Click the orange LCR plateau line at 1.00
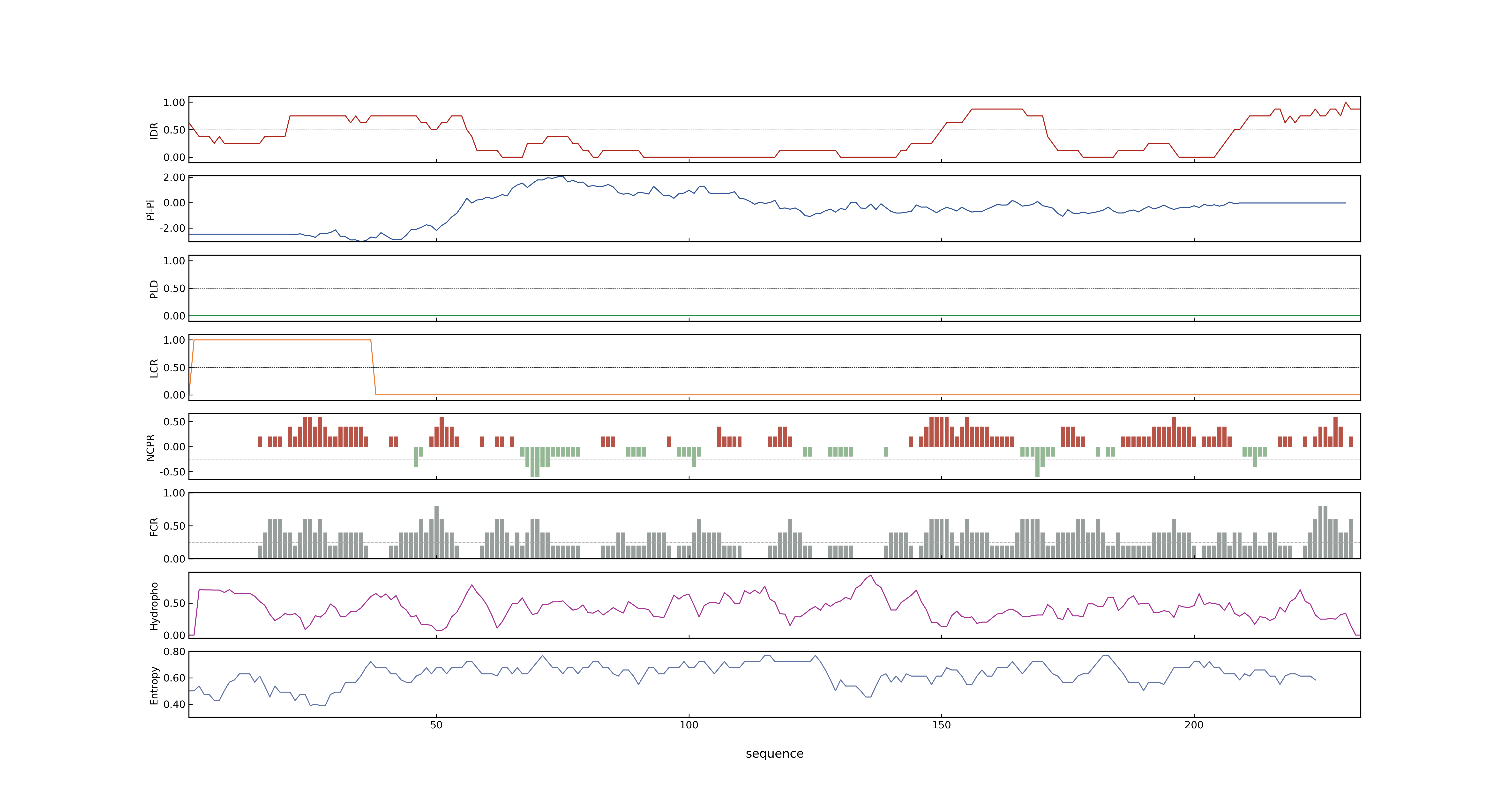The width and height of the screenshot is (1512, 806). point(282,340)
